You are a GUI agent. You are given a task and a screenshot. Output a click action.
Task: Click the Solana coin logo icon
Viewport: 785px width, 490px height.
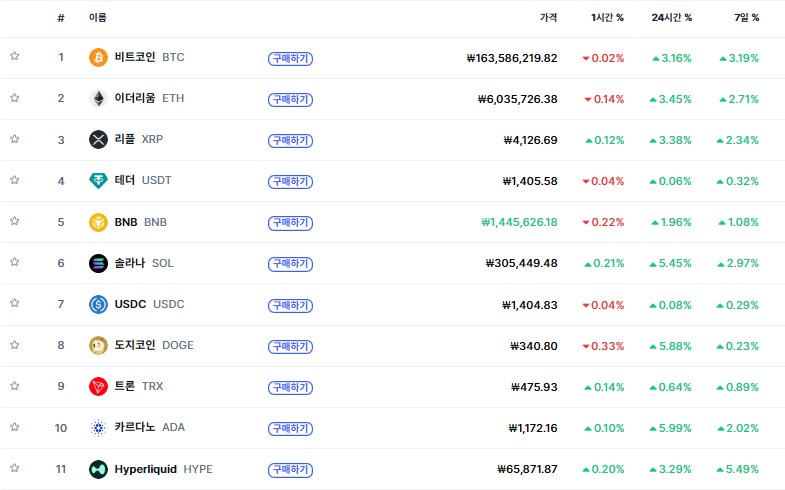98,263
